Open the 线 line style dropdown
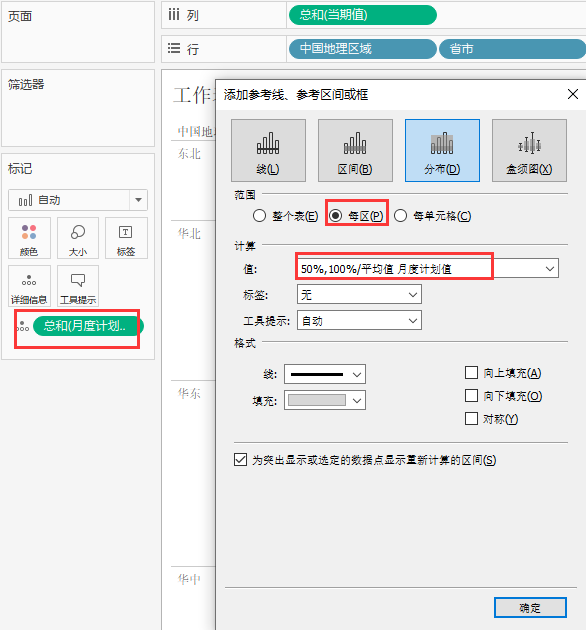 point(325,374)
